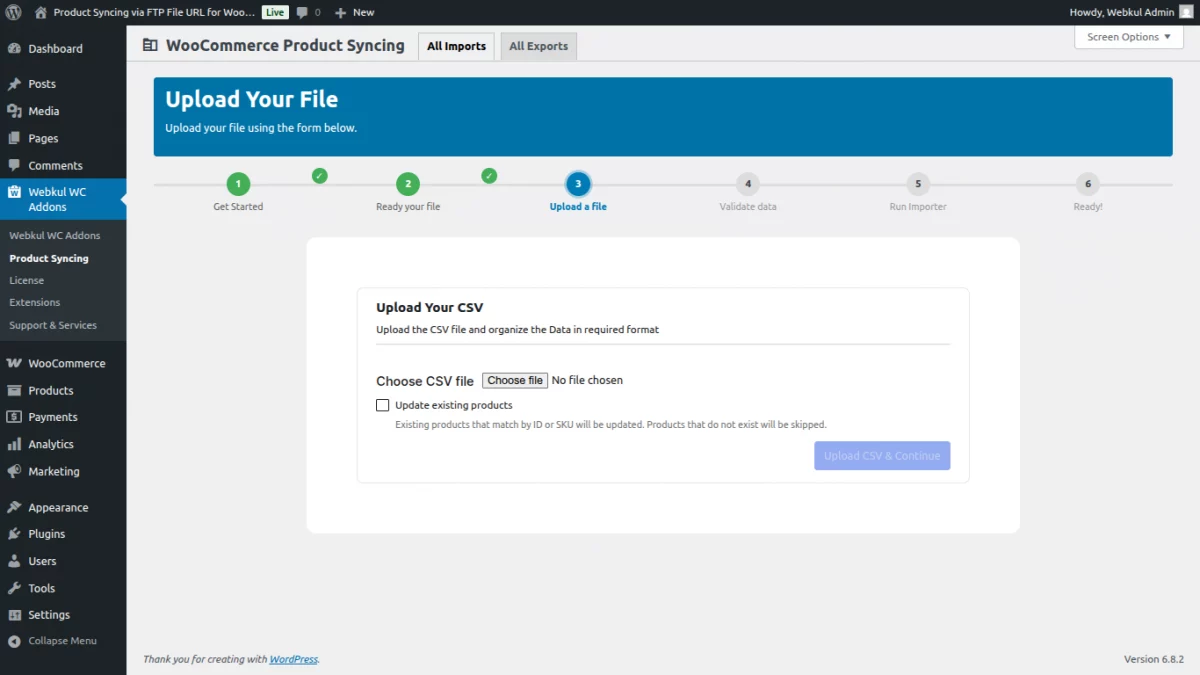Viewport: 1200px width, 675px height.
Task: Click the Media icon in the sidebar
Action: 14,111
